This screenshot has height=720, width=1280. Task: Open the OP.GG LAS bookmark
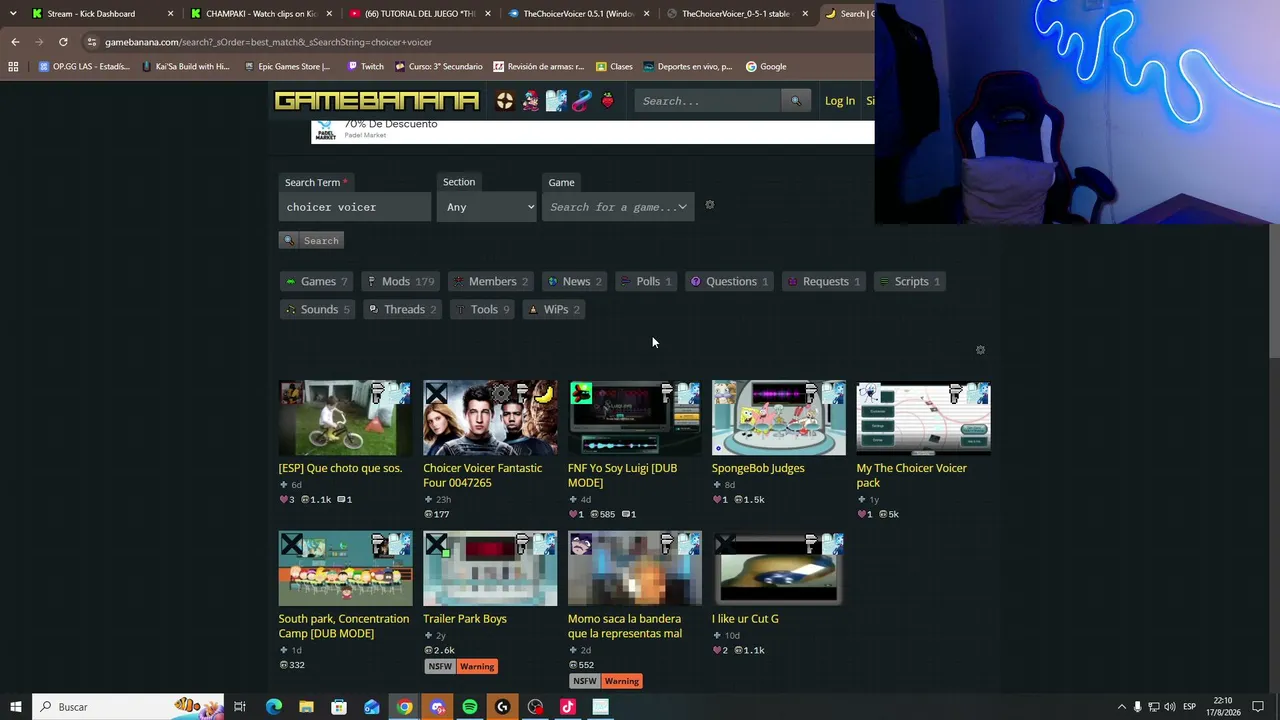84,67
